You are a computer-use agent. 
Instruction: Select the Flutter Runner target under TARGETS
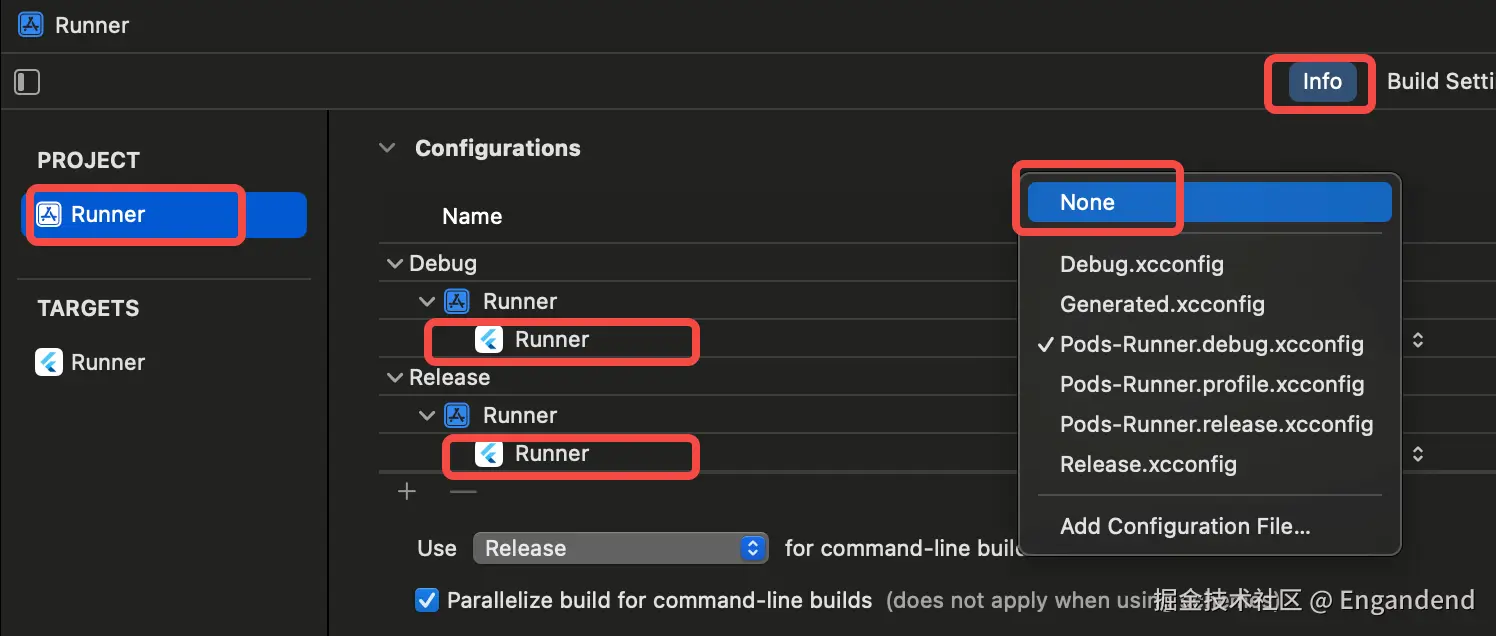49,362
